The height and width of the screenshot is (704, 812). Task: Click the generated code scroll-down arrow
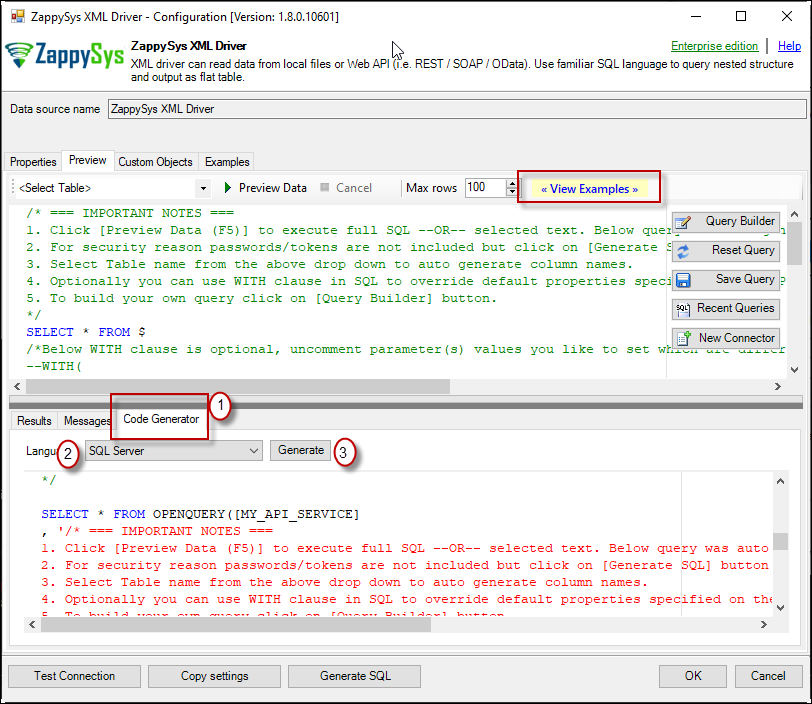tap(780, 608)
